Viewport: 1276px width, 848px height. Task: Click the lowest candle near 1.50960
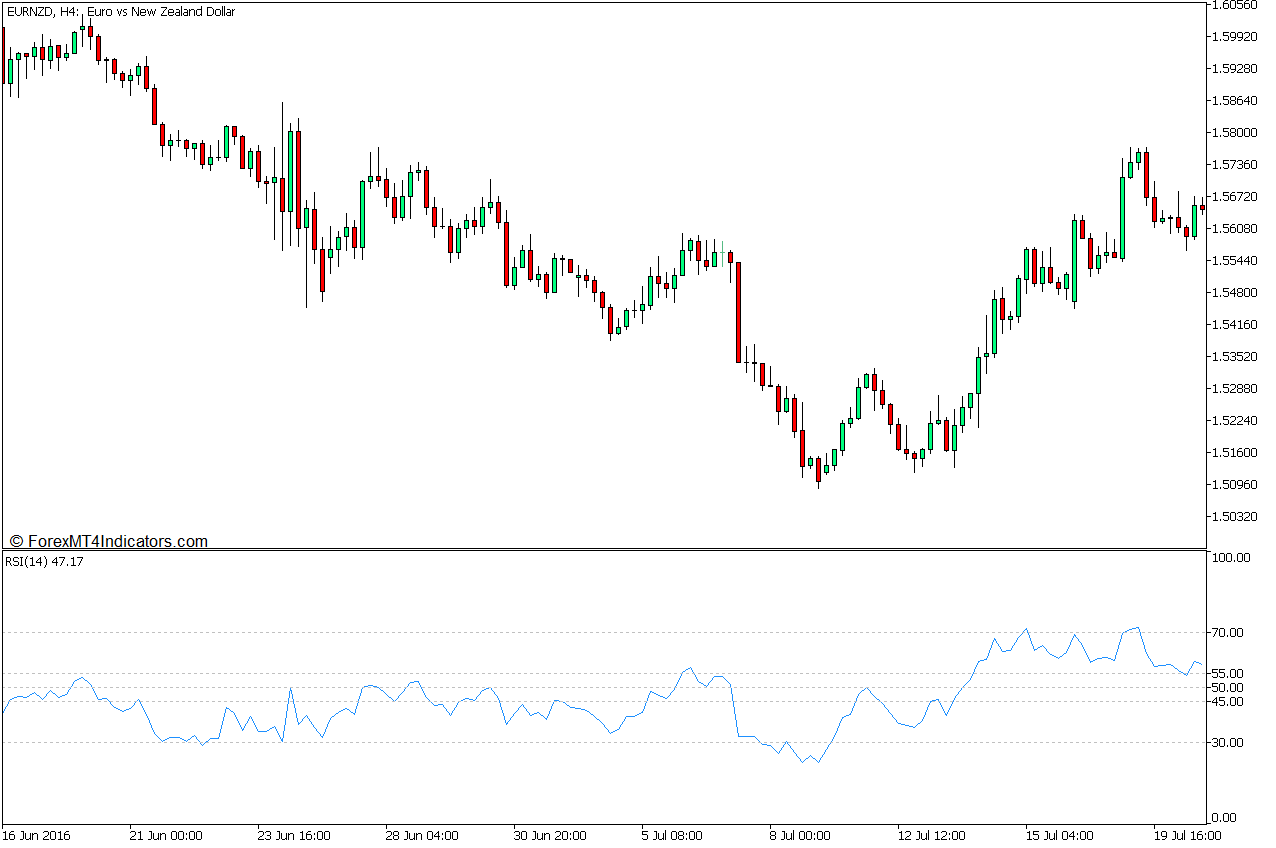coord(818,470)
